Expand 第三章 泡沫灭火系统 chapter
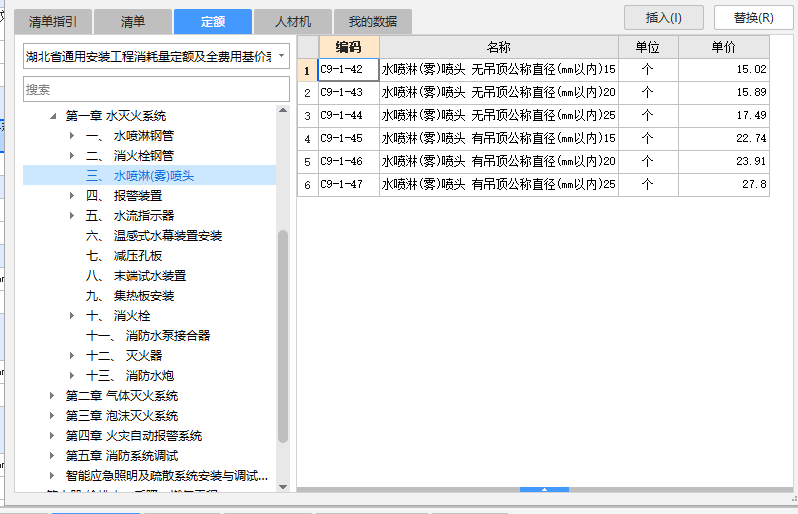This screenshot has height=514, width=798. click(x=52, y=416)
